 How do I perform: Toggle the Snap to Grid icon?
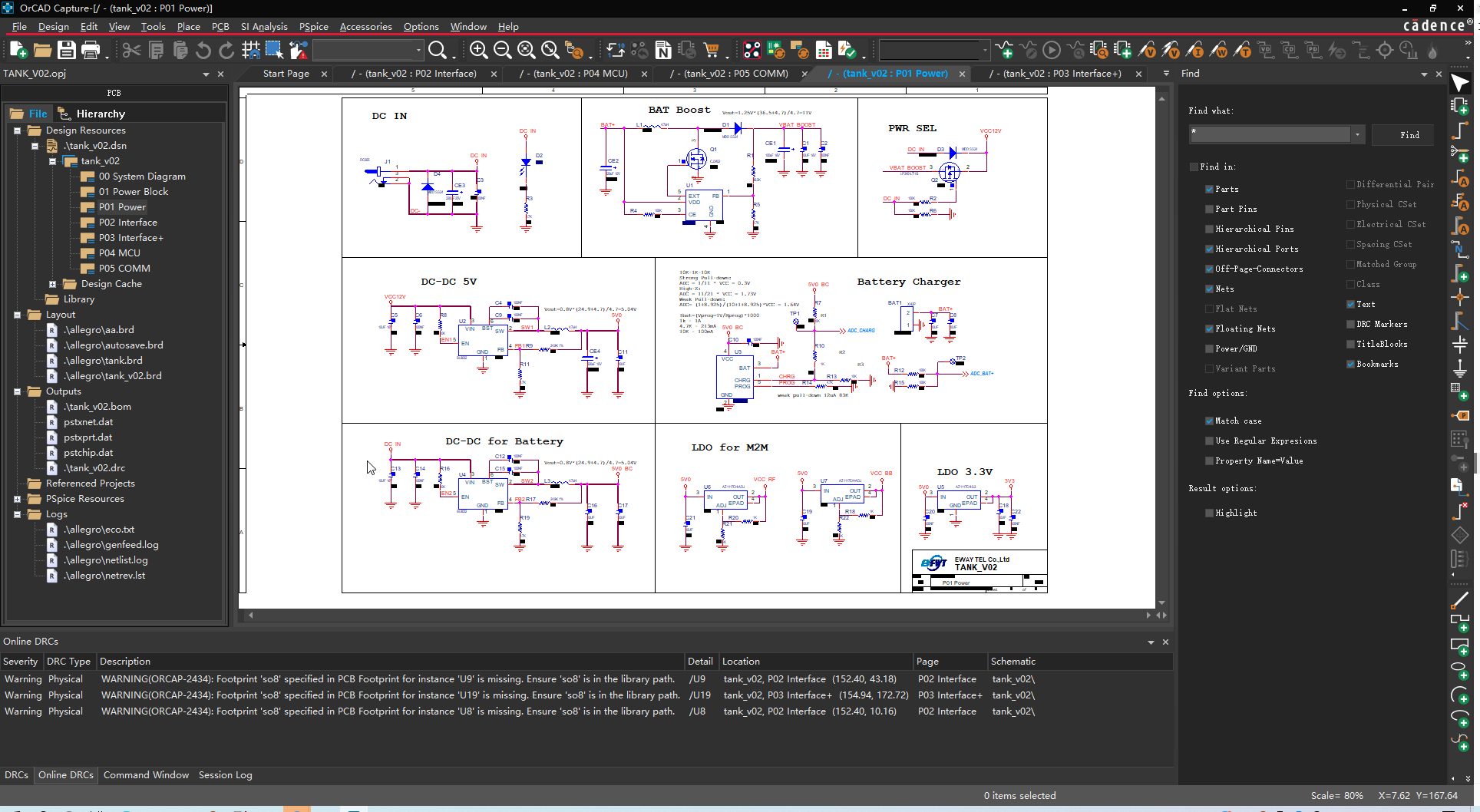(250, 51)
